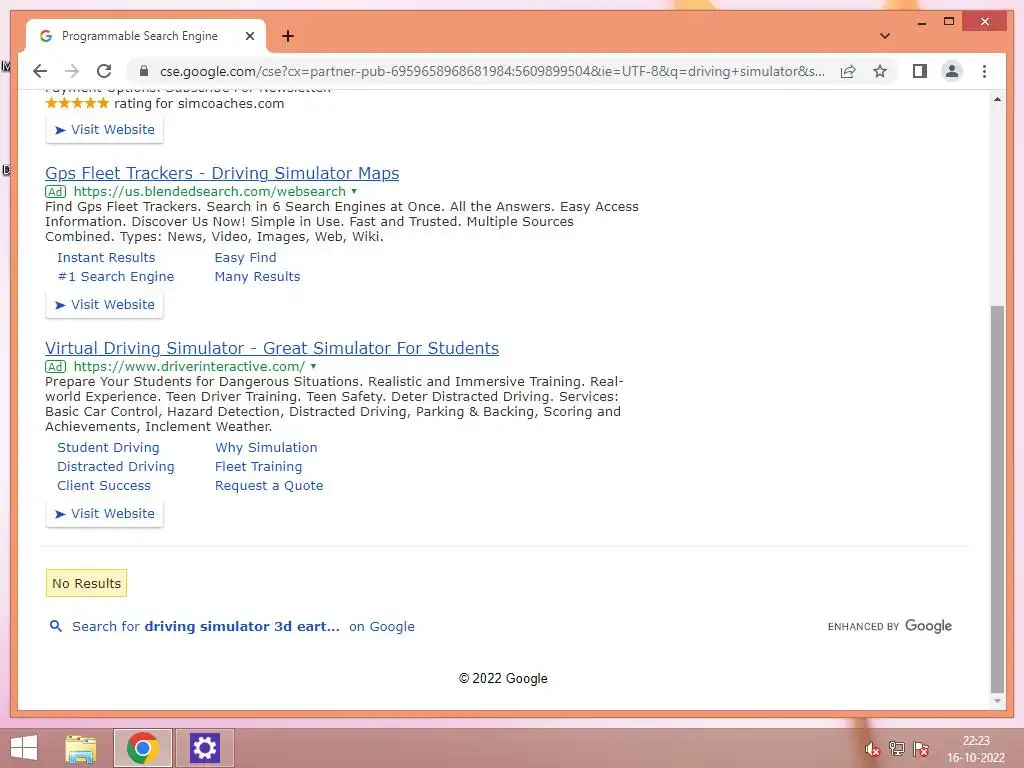Viewport: 1024px width, 768px height.
Task: Click the Enhanced by Google logo
Action: pyautogui.click(x=889, y=626)
